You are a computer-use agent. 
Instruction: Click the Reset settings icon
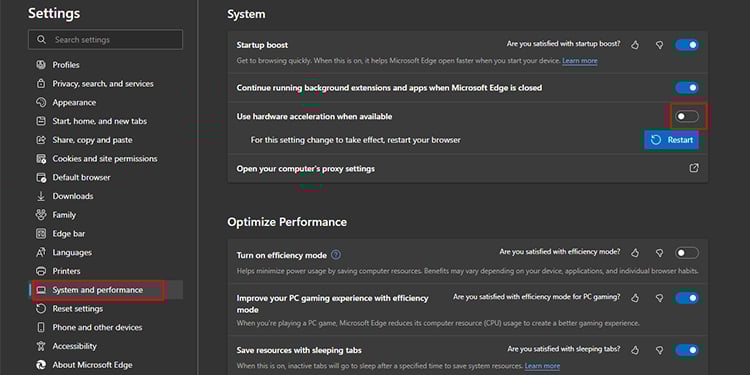pos(41,309)
